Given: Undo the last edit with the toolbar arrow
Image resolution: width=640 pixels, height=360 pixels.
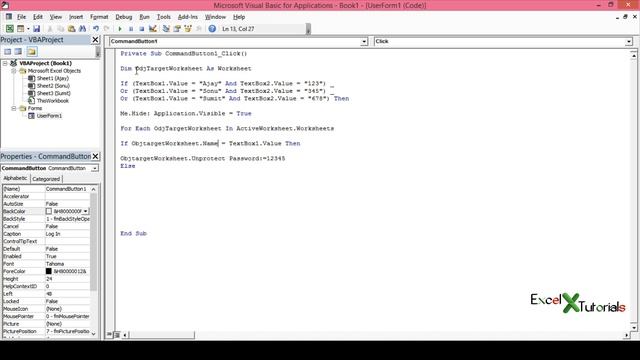Looking at the screenshot, I should [96, 29].
